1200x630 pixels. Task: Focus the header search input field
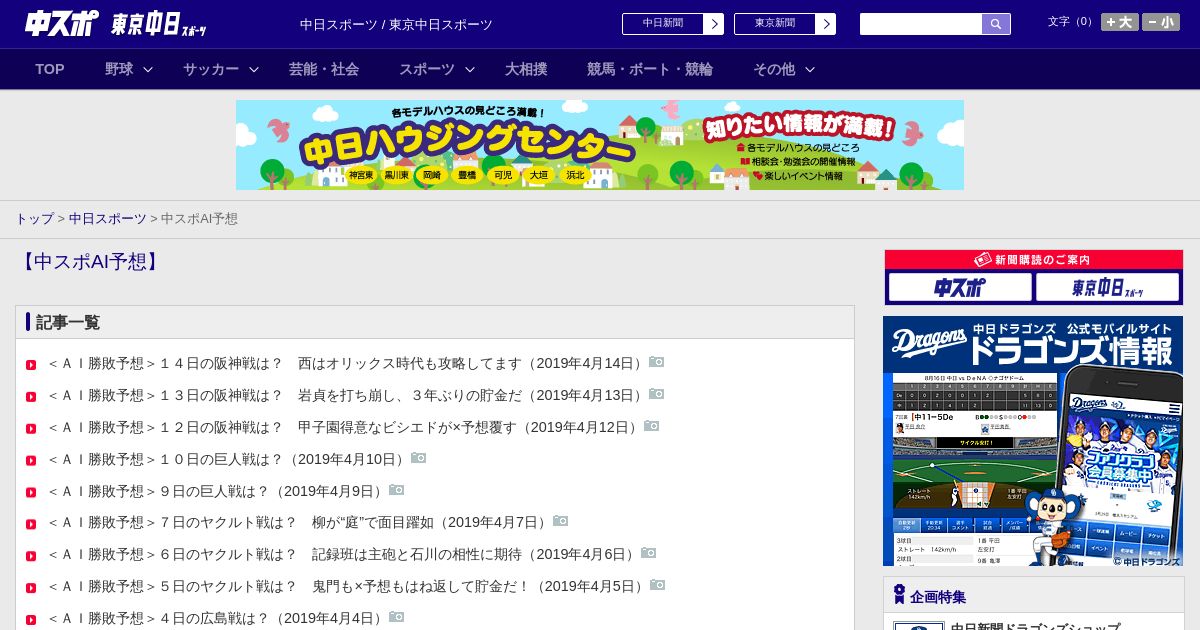(x=921, y=24)
